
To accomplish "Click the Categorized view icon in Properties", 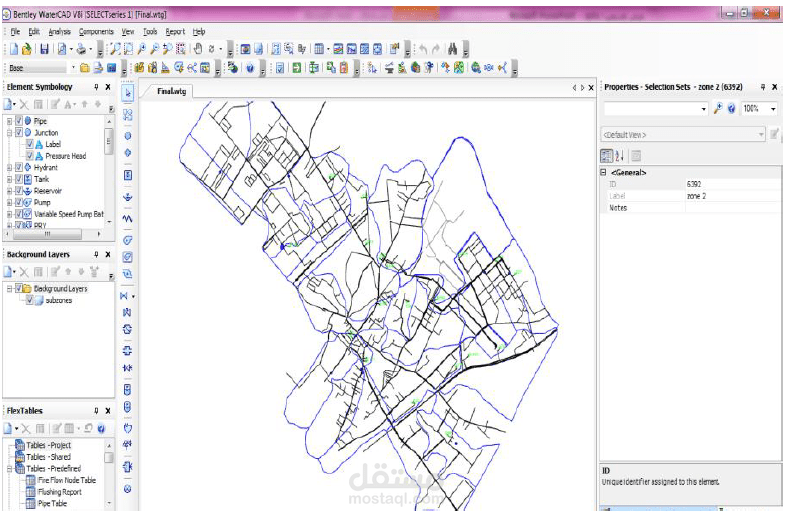I will [606, 156].
